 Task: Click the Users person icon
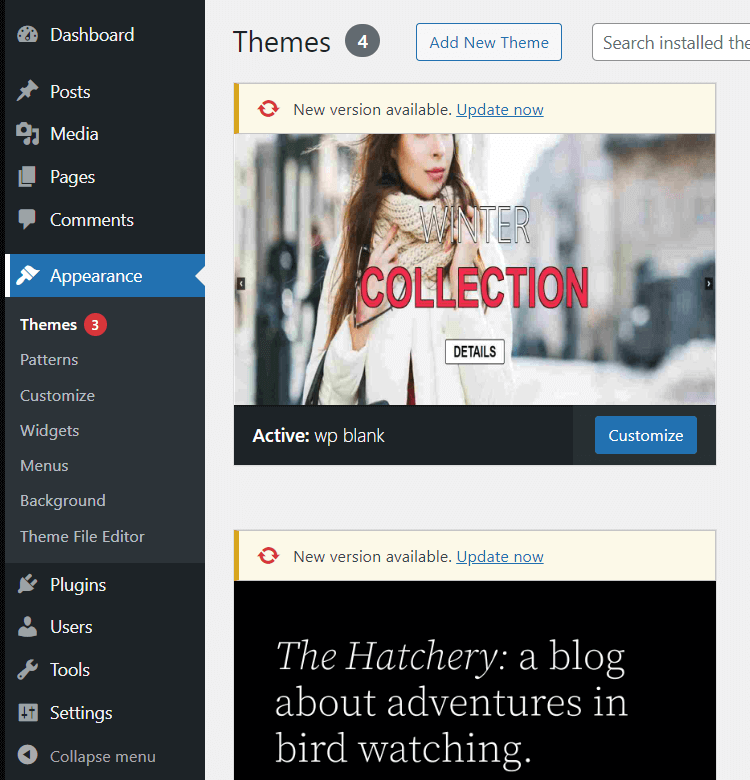(x=28, y=627)
